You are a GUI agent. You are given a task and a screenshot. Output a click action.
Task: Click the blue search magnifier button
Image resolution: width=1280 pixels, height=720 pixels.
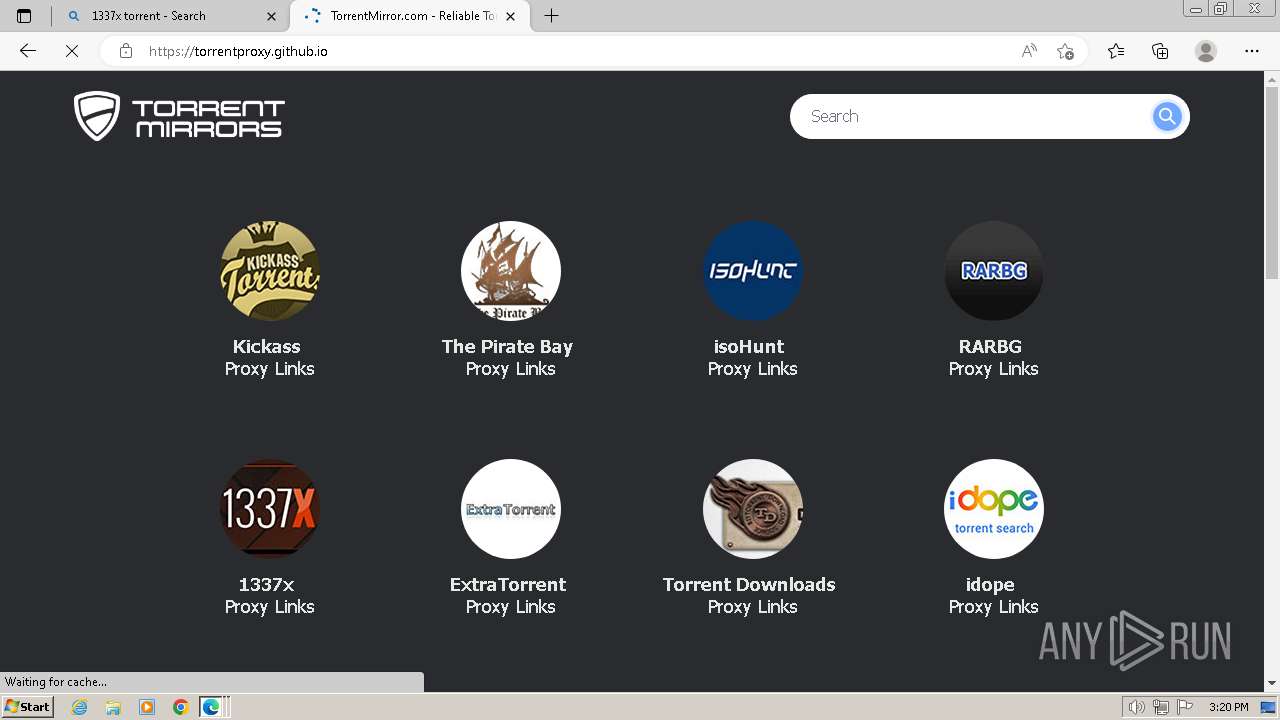tap(1166, 117)
